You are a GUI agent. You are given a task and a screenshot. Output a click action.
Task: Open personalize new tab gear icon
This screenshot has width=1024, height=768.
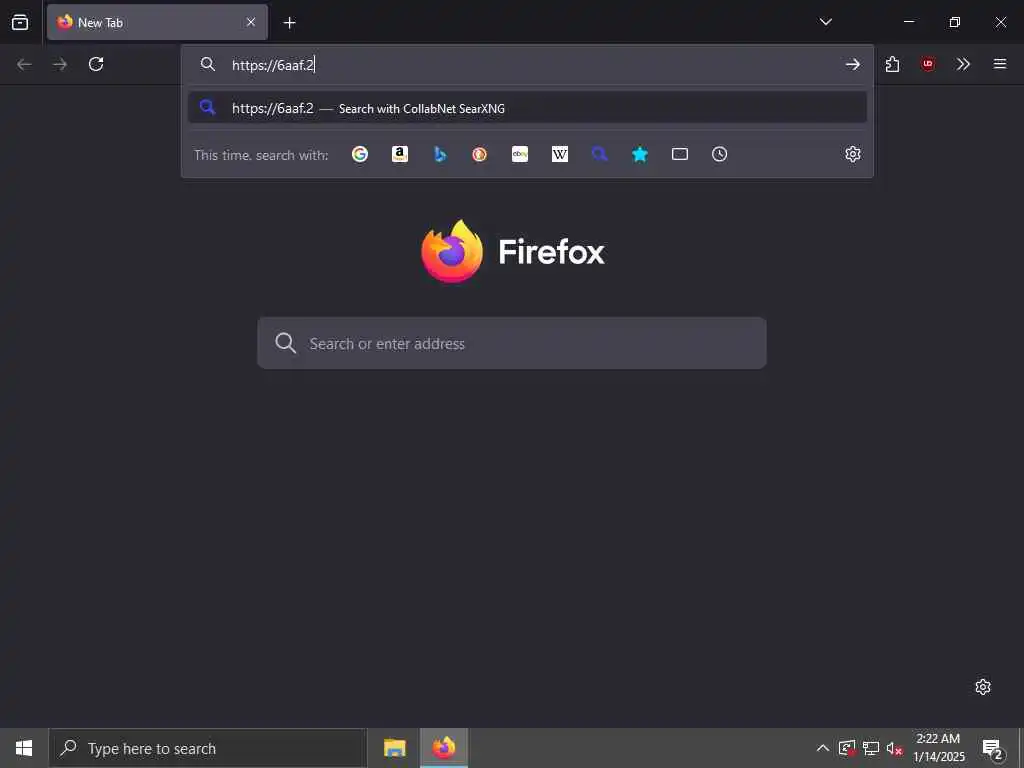coord(983,687)
